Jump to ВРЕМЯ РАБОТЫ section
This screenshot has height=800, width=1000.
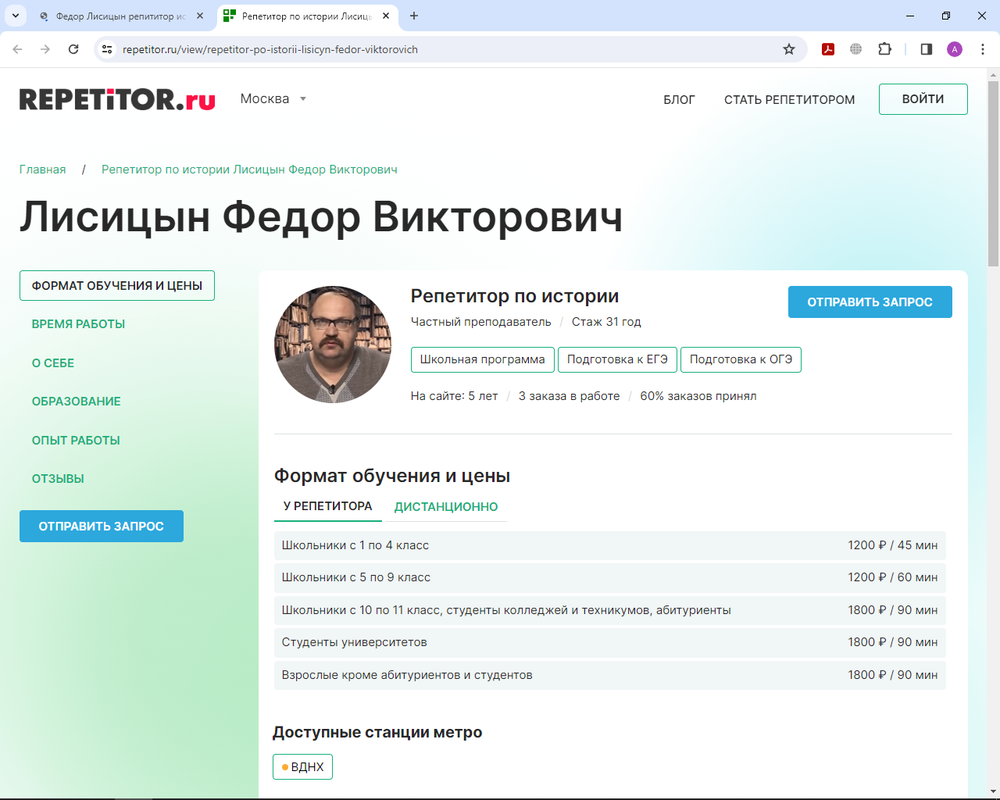tap(78, 324)
